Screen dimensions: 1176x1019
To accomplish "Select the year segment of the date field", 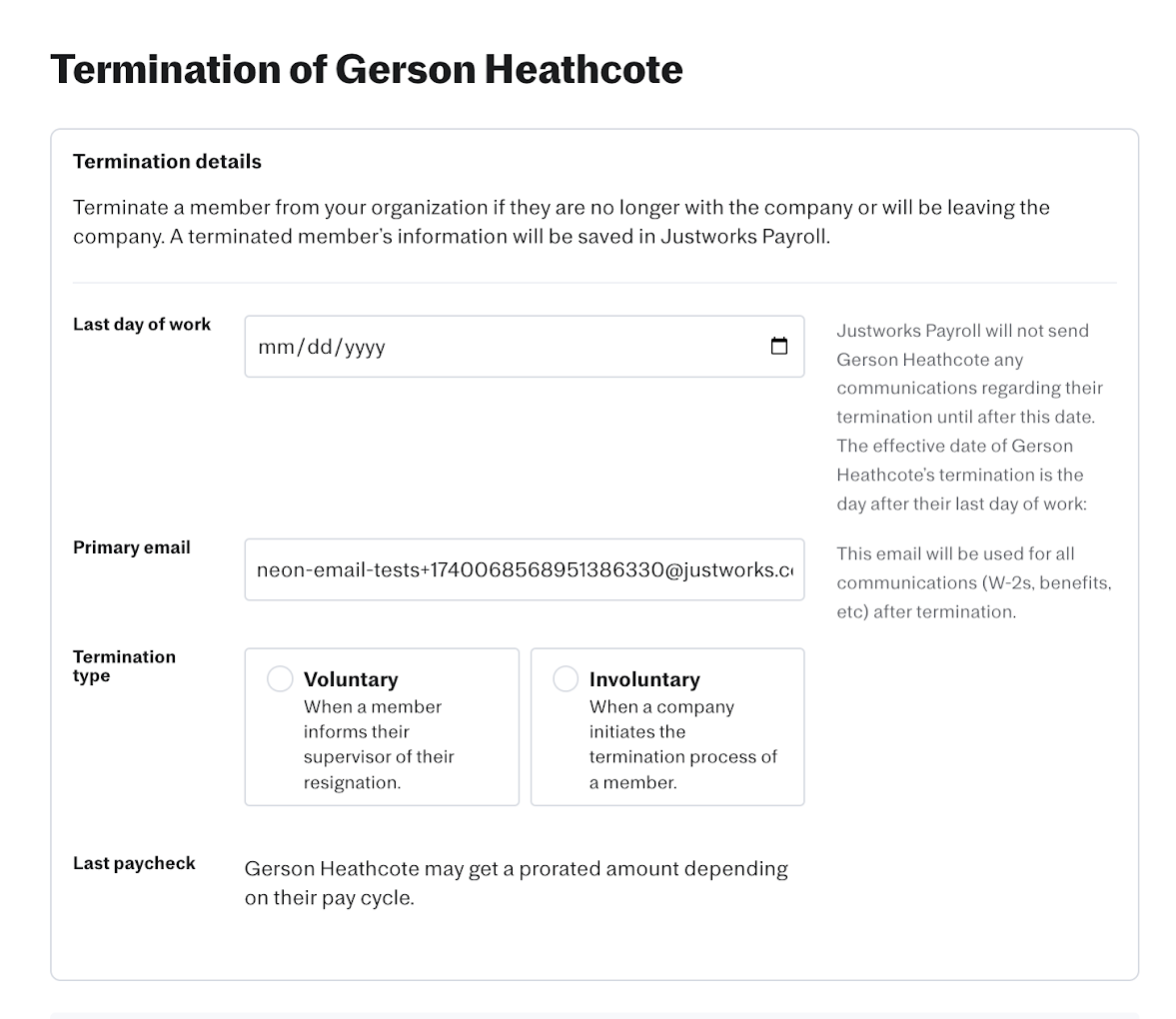I will click(365, 348).
